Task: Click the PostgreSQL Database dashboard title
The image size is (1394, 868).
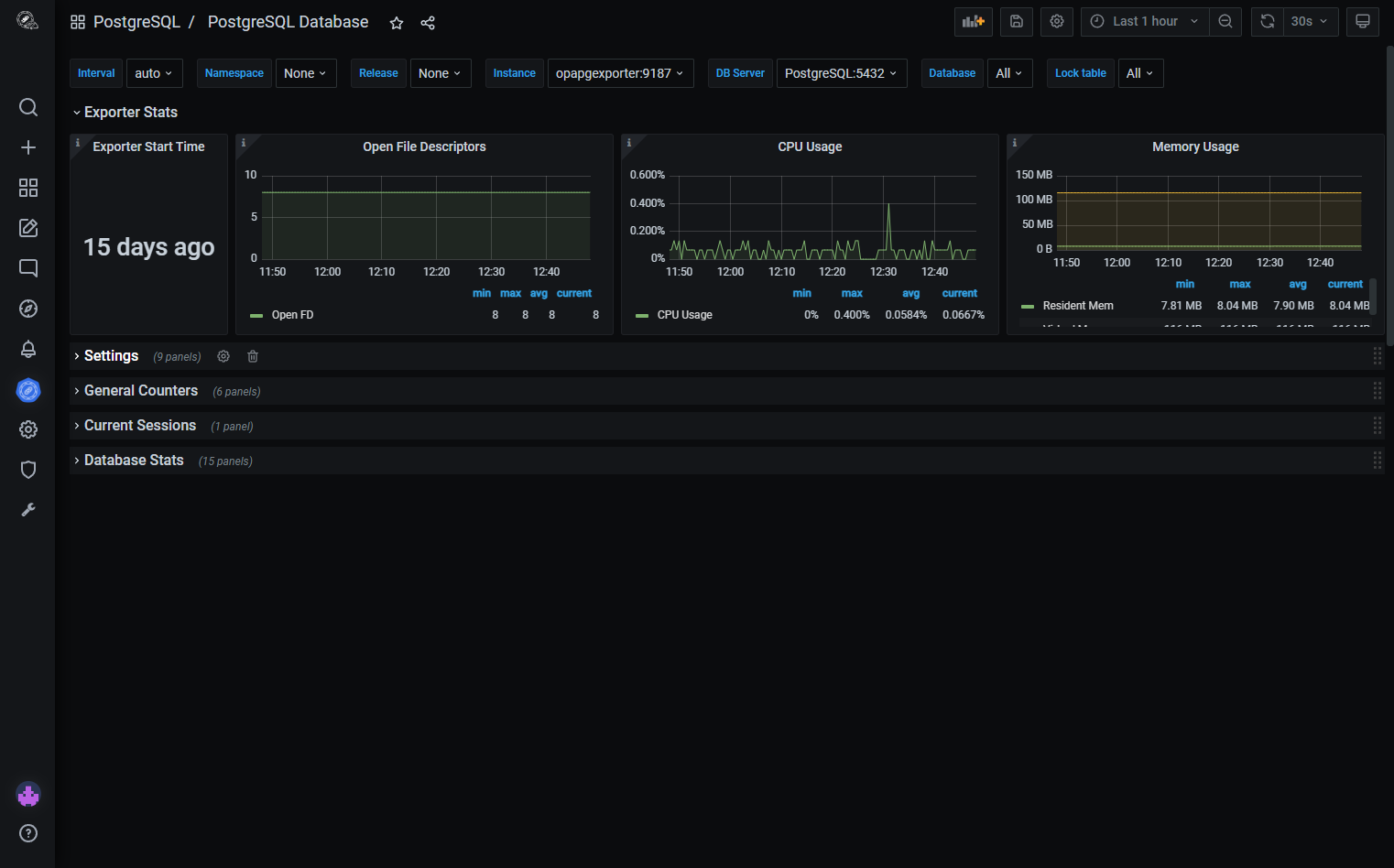Action: point(288,22)
